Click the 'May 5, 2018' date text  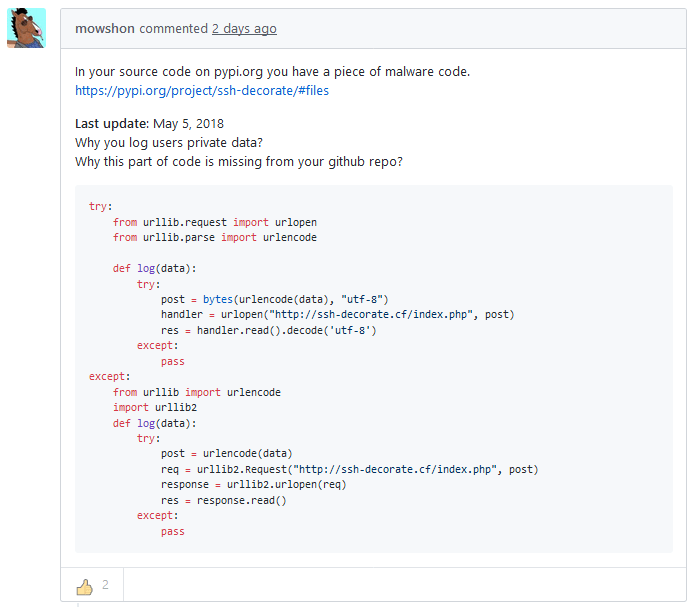[x=188, y=124]
